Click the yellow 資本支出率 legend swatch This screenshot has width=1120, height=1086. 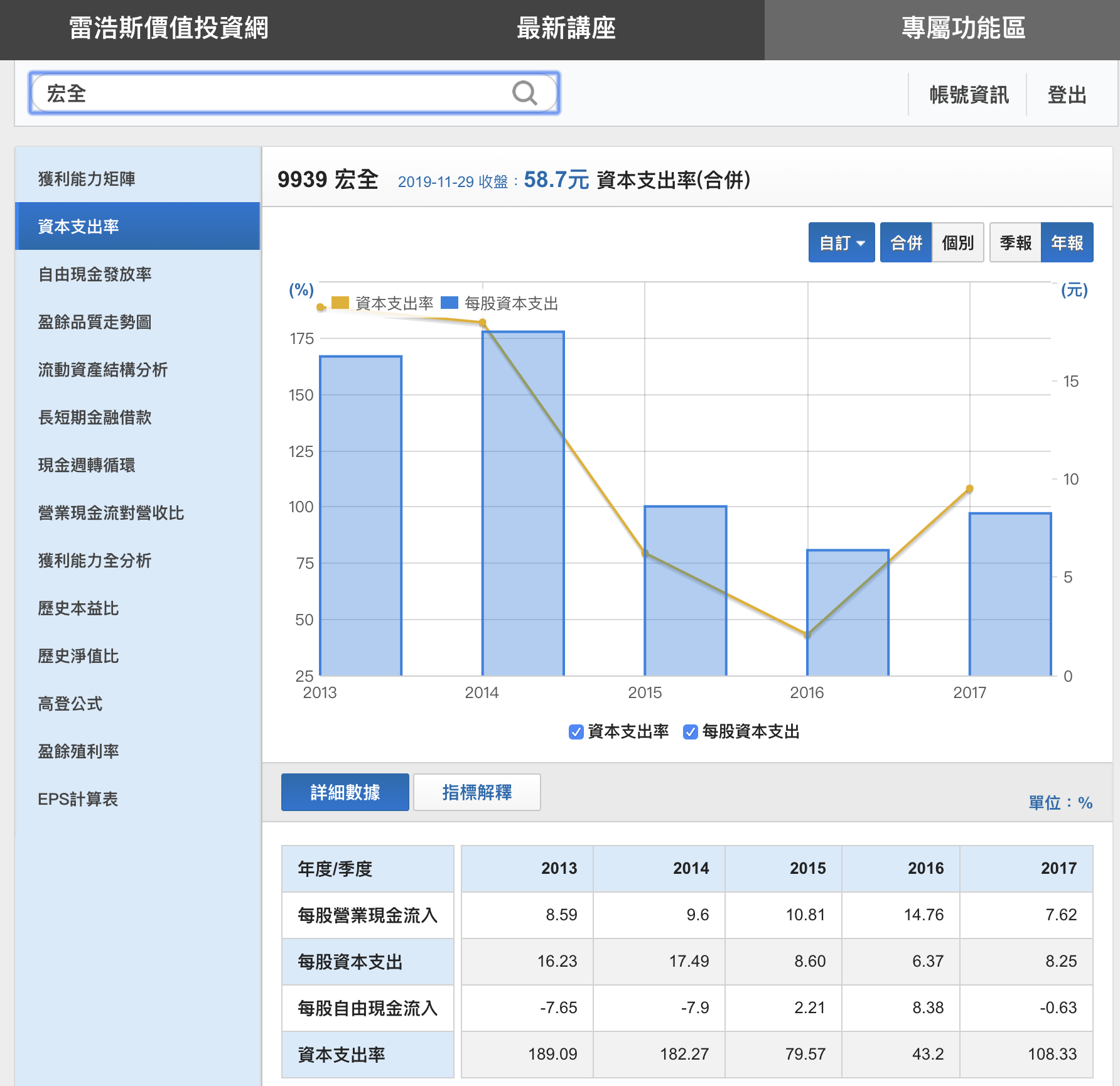[340, 303]
